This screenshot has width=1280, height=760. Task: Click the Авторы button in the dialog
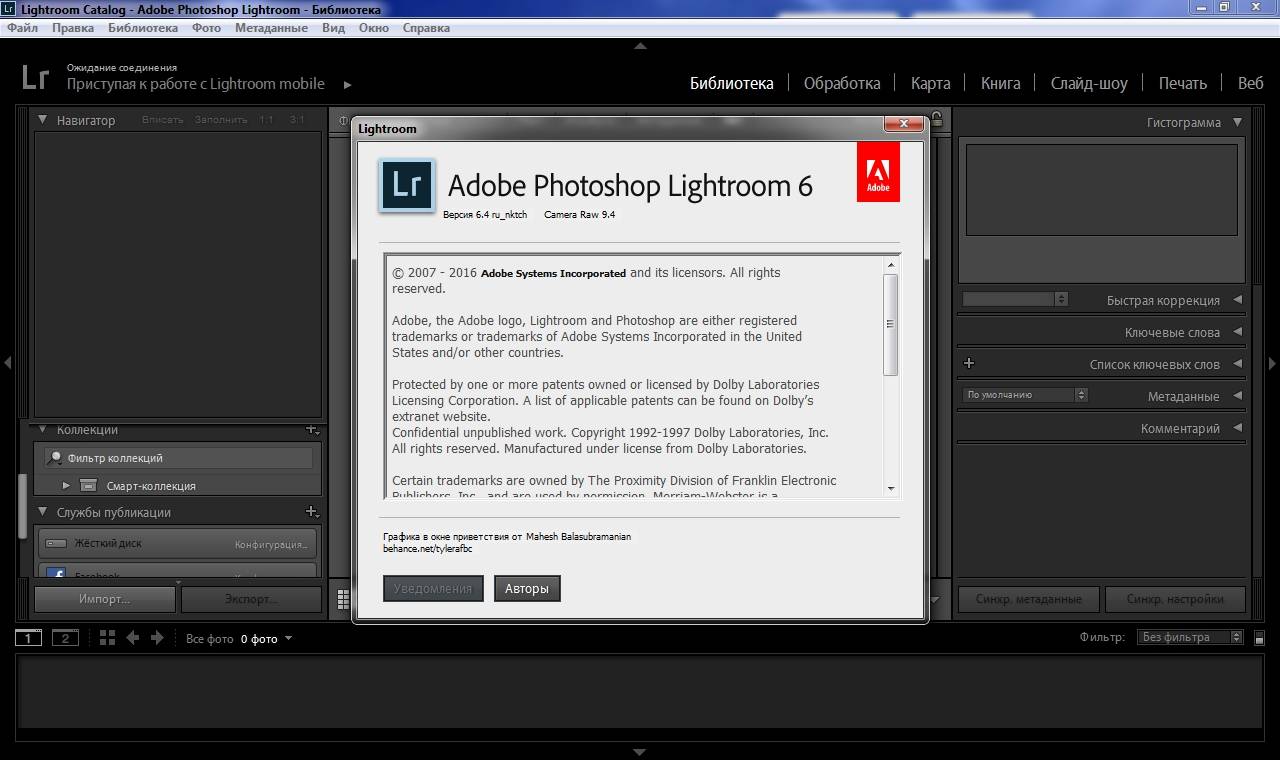[x=527, y=588]
